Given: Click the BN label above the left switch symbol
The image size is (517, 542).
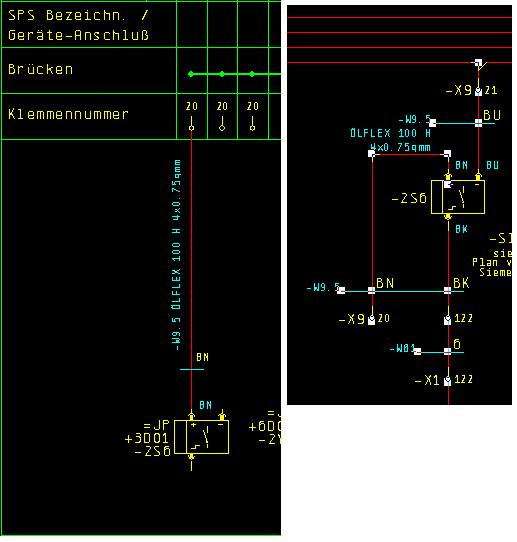Looking at the screenshot, I should (x=206, y=405).
